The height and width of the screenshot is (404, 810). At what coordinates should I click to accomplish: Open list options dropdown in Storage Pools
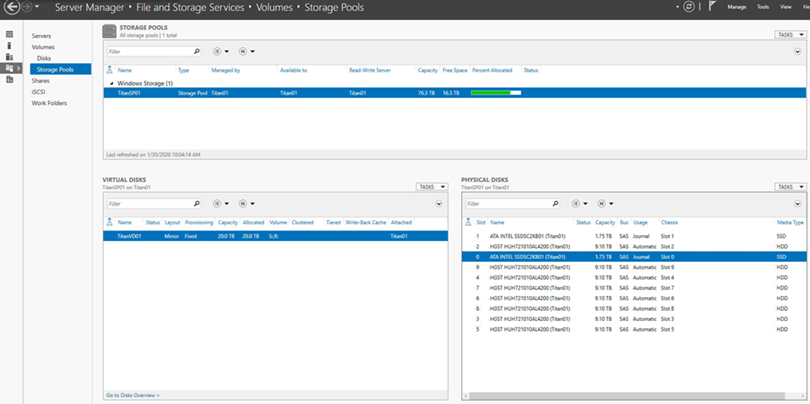(x=221, y=52)
